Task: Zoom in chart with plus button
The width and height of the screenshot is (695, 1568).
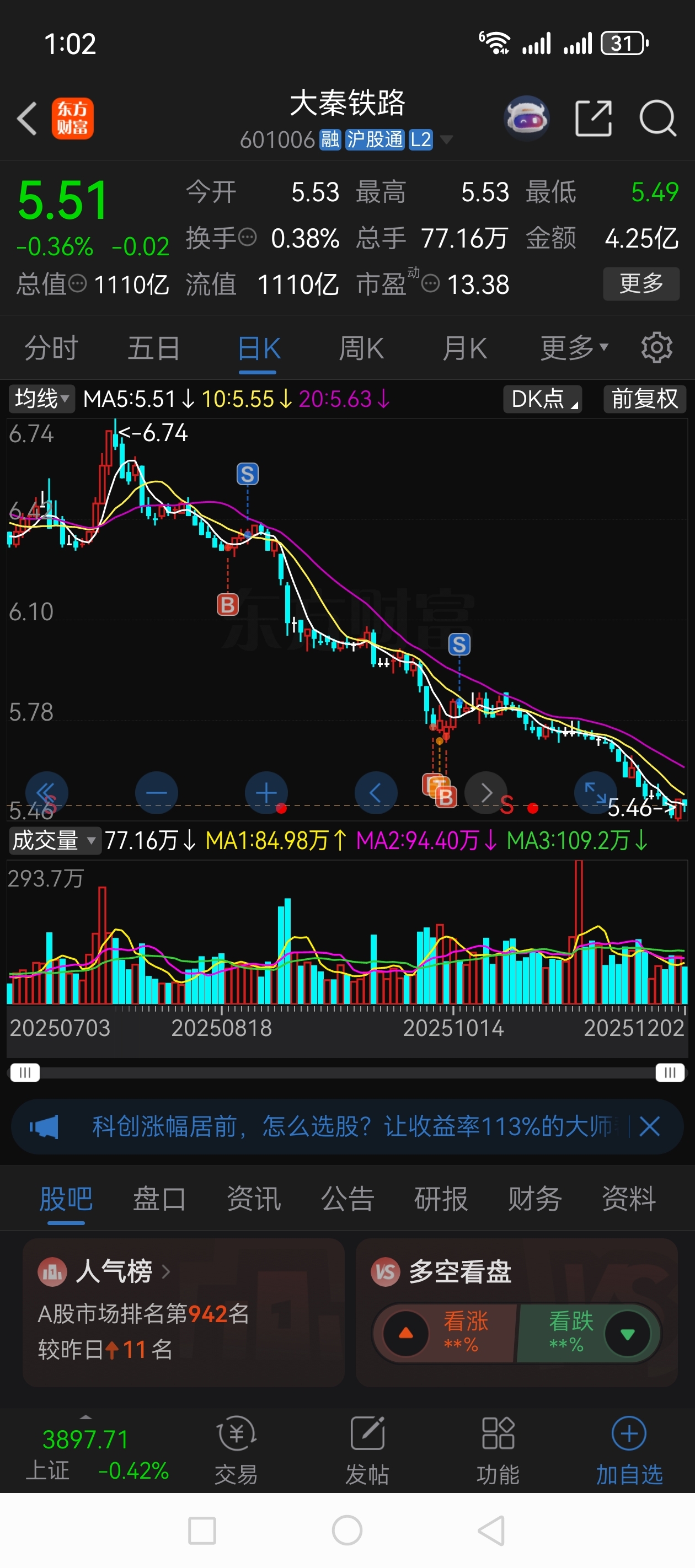Action: pyautogui.click(x=266, y=793)
